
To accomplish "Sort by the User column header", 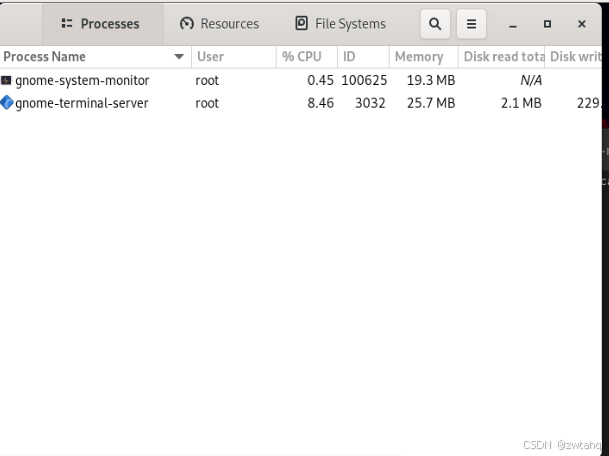I will [x=234, y=57].
